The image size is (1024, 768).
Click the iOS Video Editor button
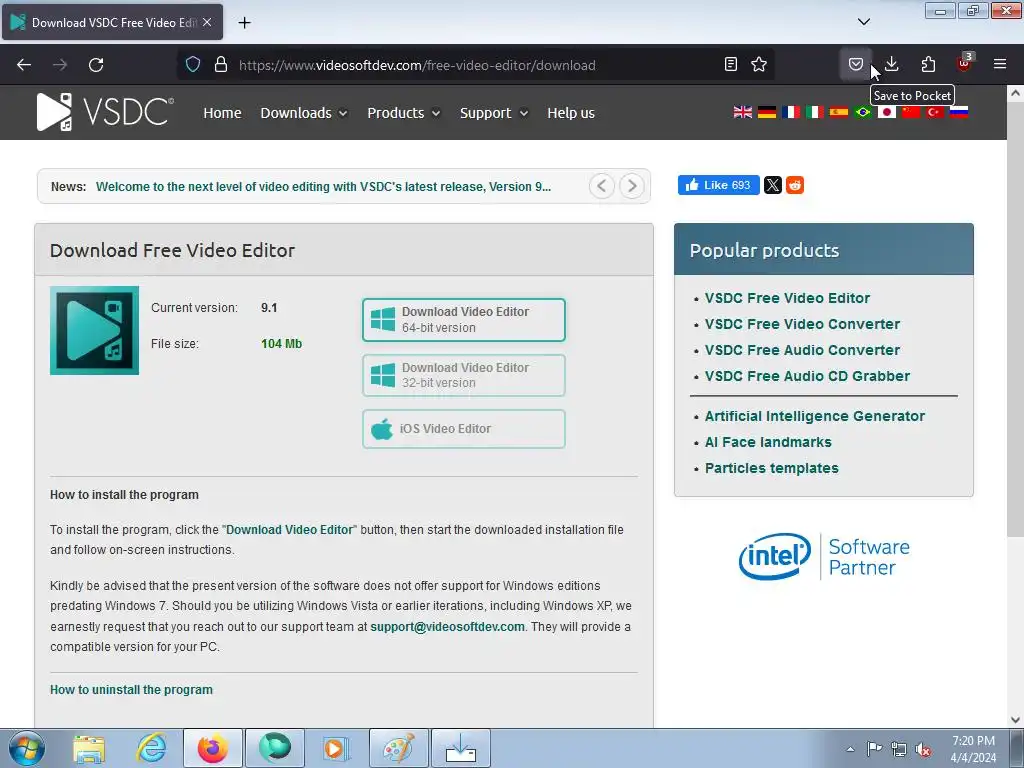click(x=464, y=429)
